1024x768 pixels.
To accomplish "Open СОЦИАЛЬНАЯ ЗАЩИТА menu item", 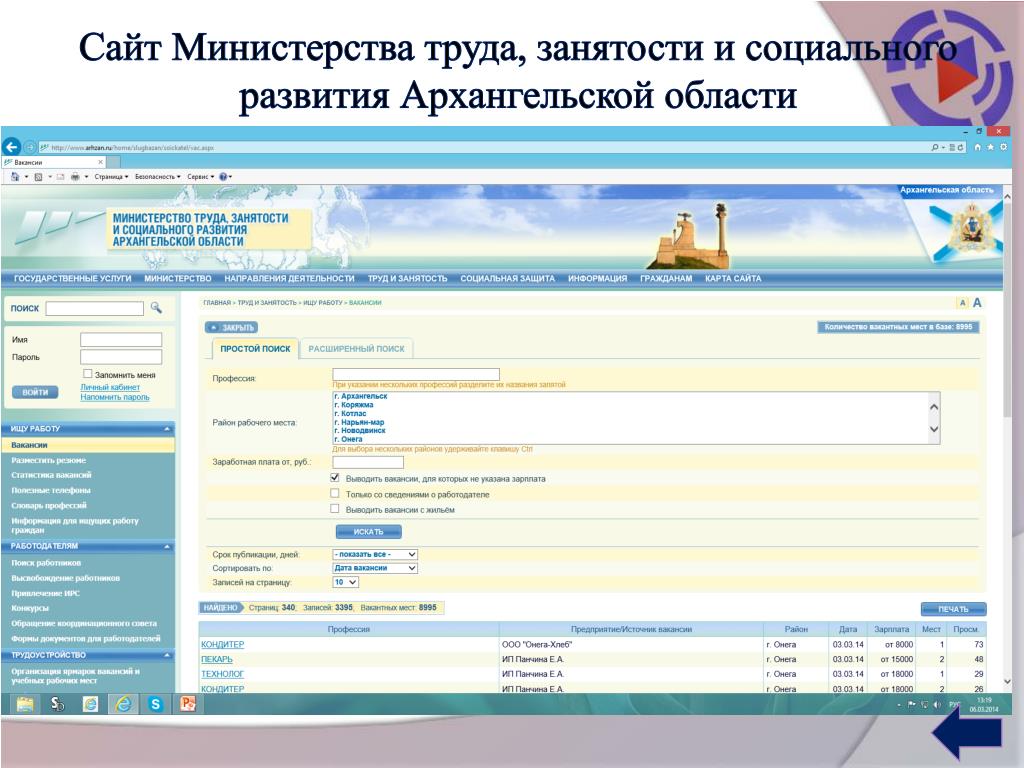I will pyautogui.click(x=507, y=278).
